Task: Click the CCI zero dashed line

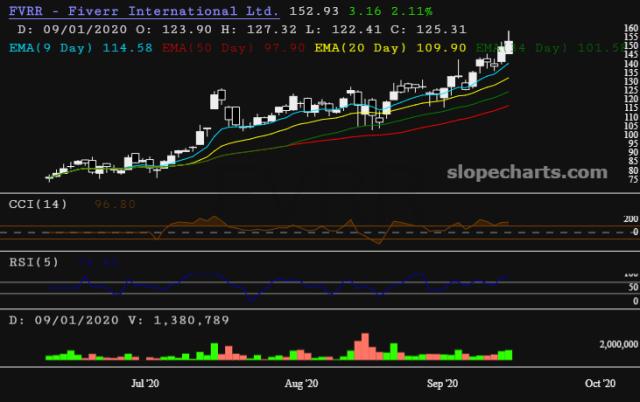Action: tap(314, 232)
